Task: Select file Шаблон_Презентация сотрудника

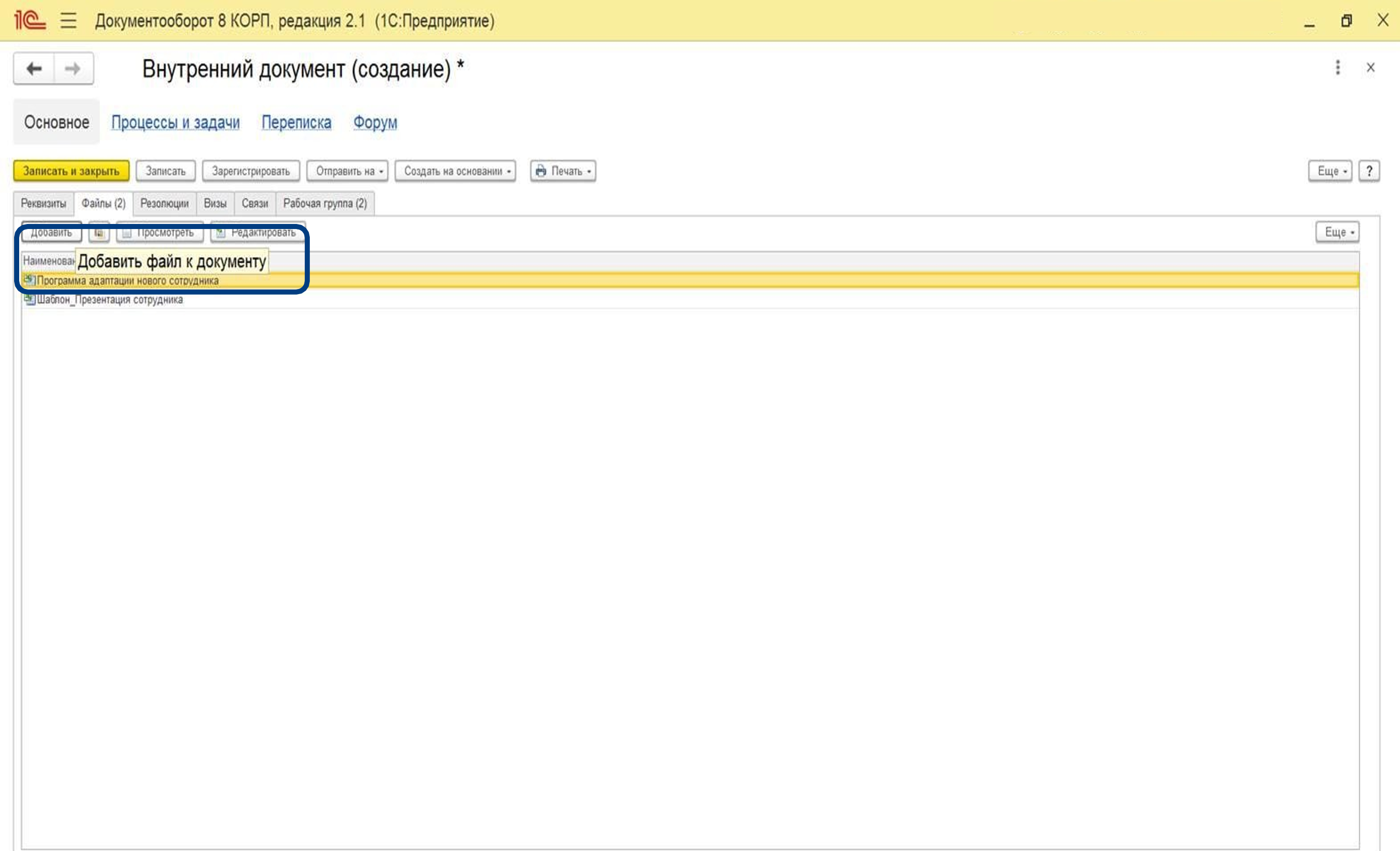Action: point(690,299)
